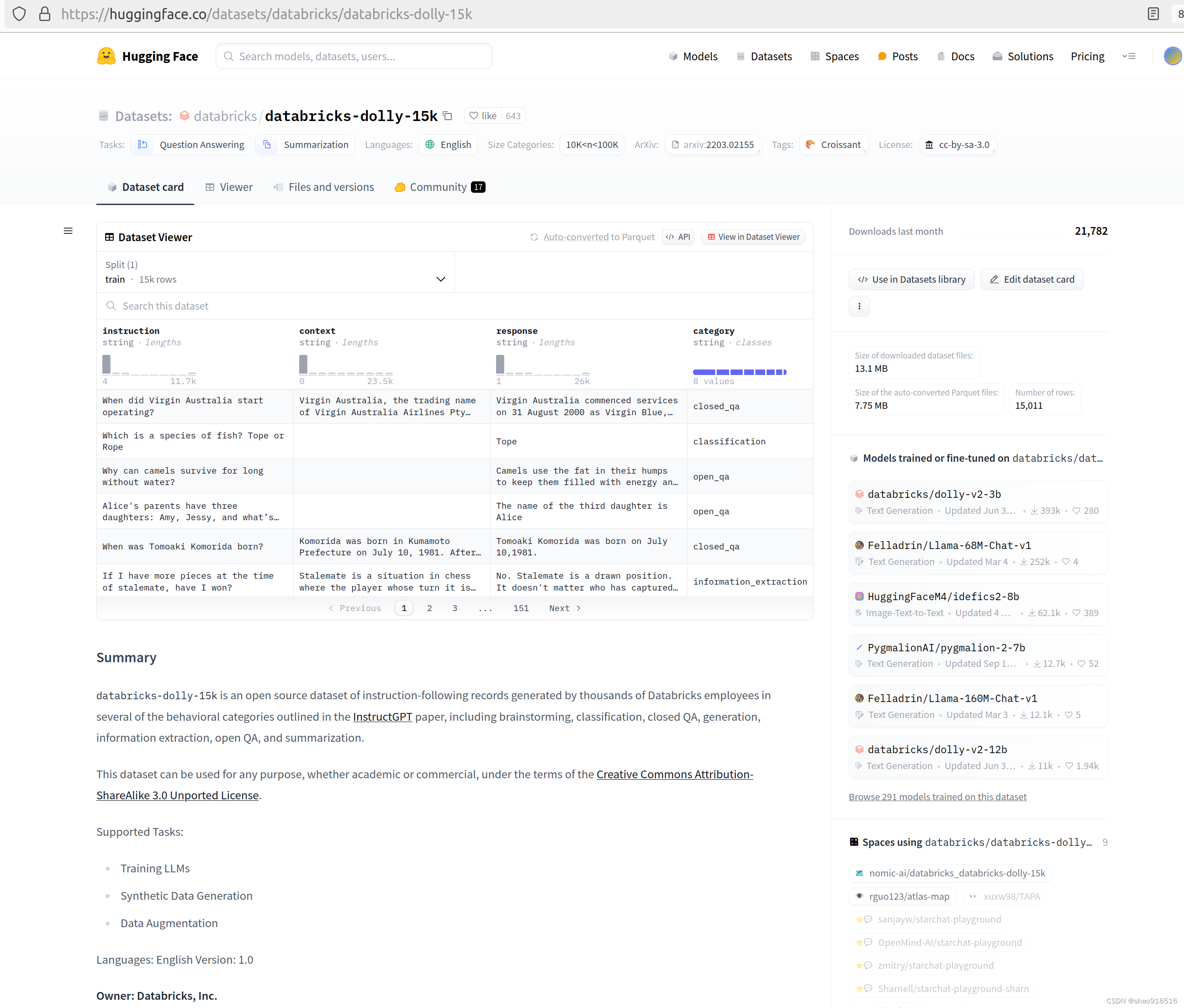
Task: Click the padlock icon in the address bar
Action: click(x=45, y=14)
